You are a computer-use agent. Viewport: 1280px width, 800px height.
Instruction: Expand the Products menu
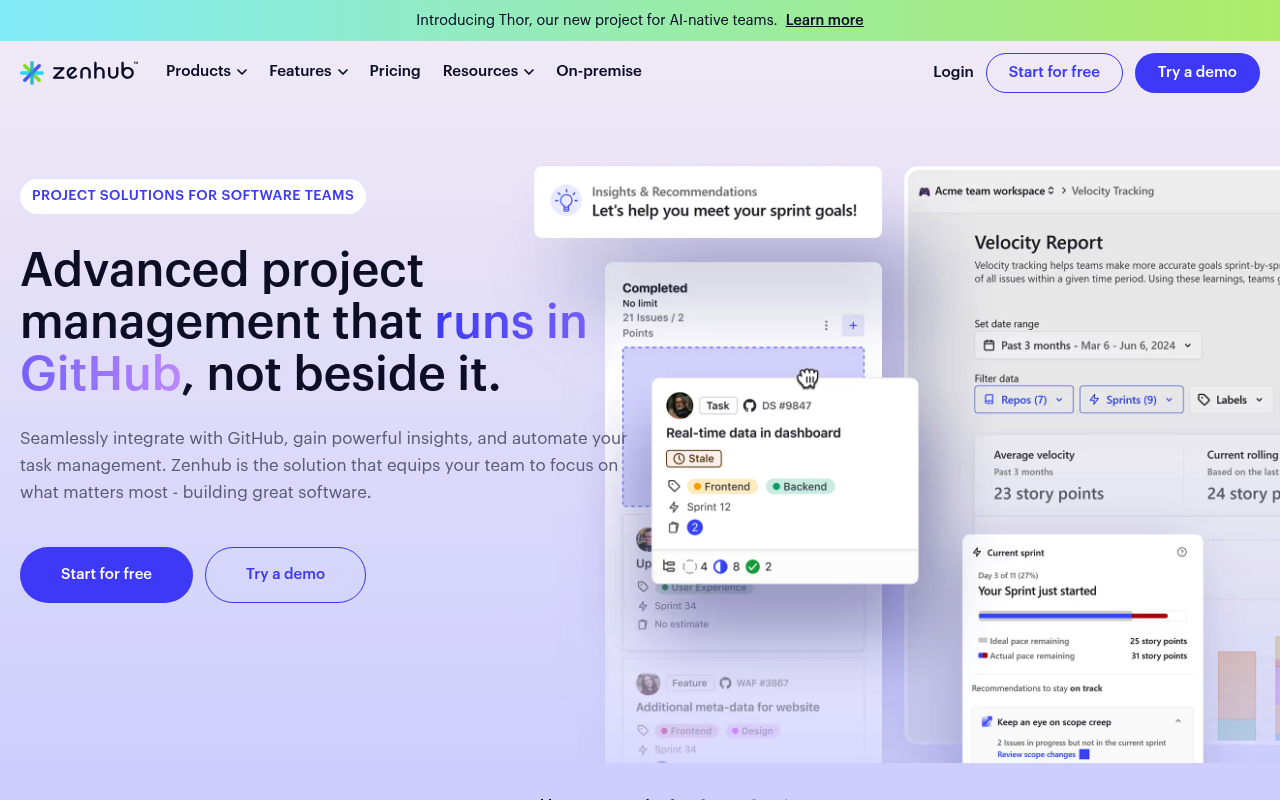pos(206,71)
